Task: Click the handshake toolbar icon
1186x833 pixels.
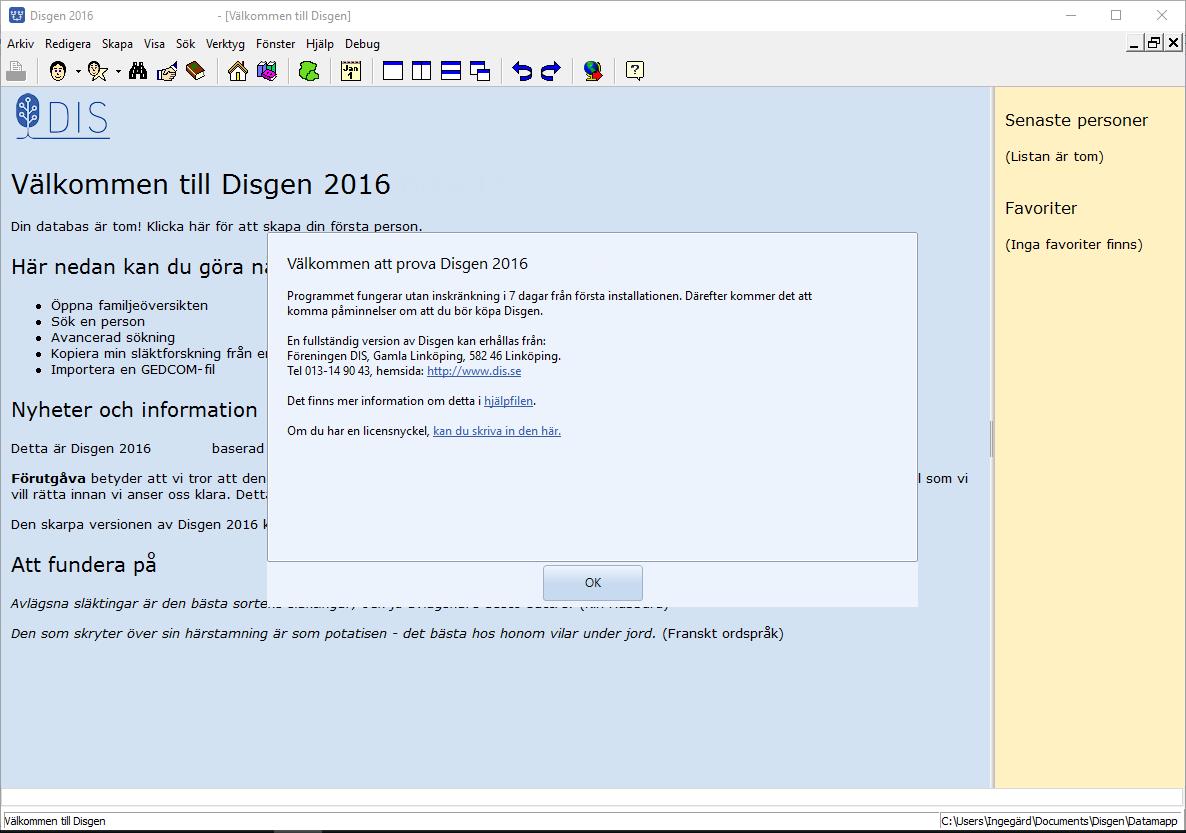Action: tap(166, 71)
